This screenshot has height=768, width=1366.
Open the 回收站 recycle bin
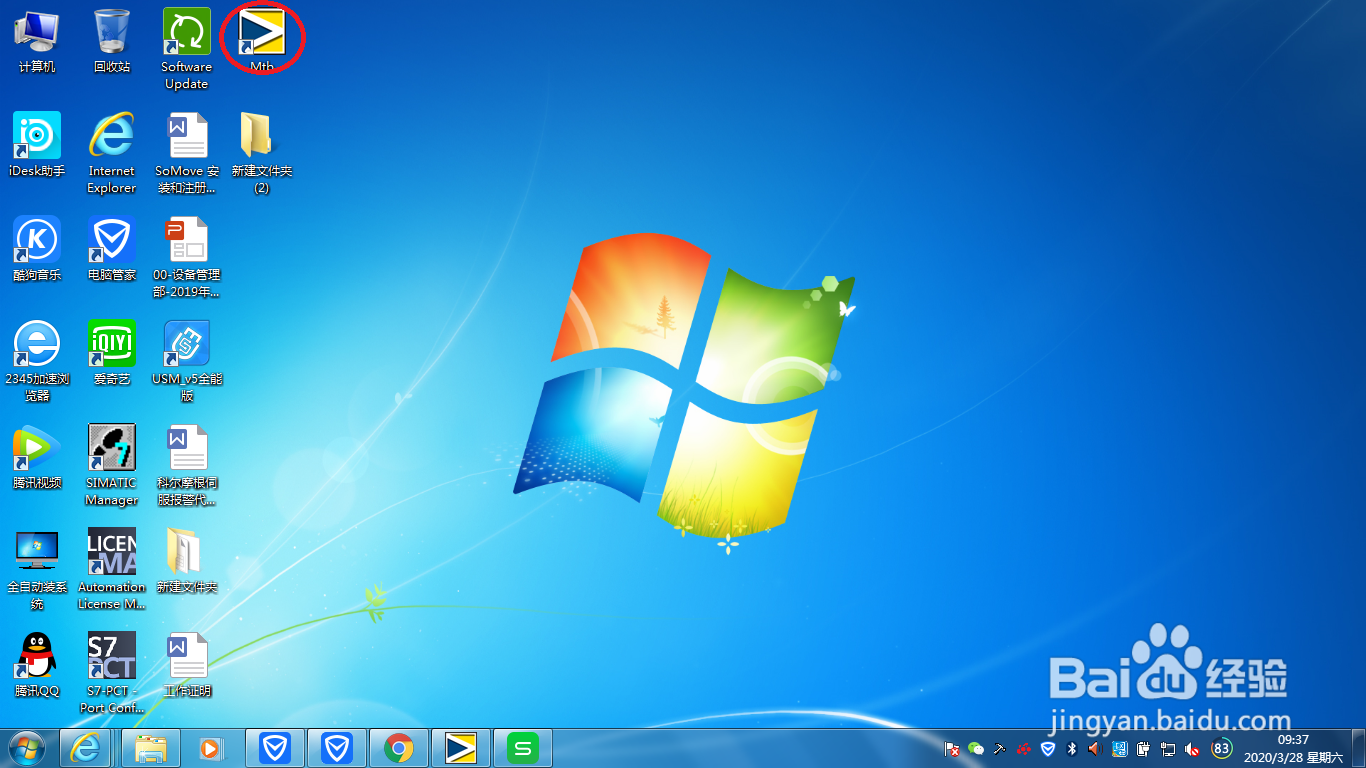coord(112,41)
